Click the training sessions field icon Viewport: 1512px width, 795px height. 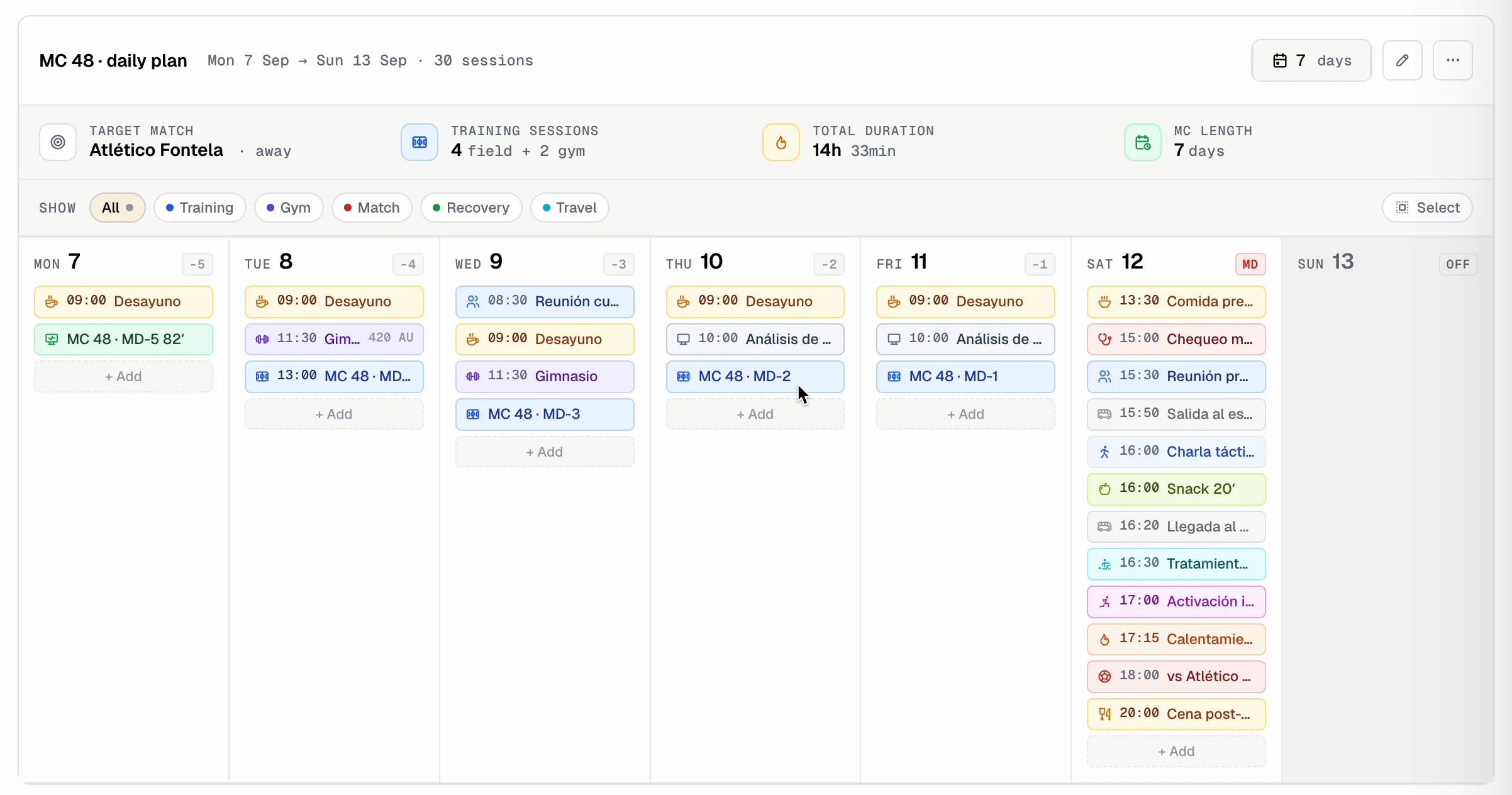(x=420, y=142)
